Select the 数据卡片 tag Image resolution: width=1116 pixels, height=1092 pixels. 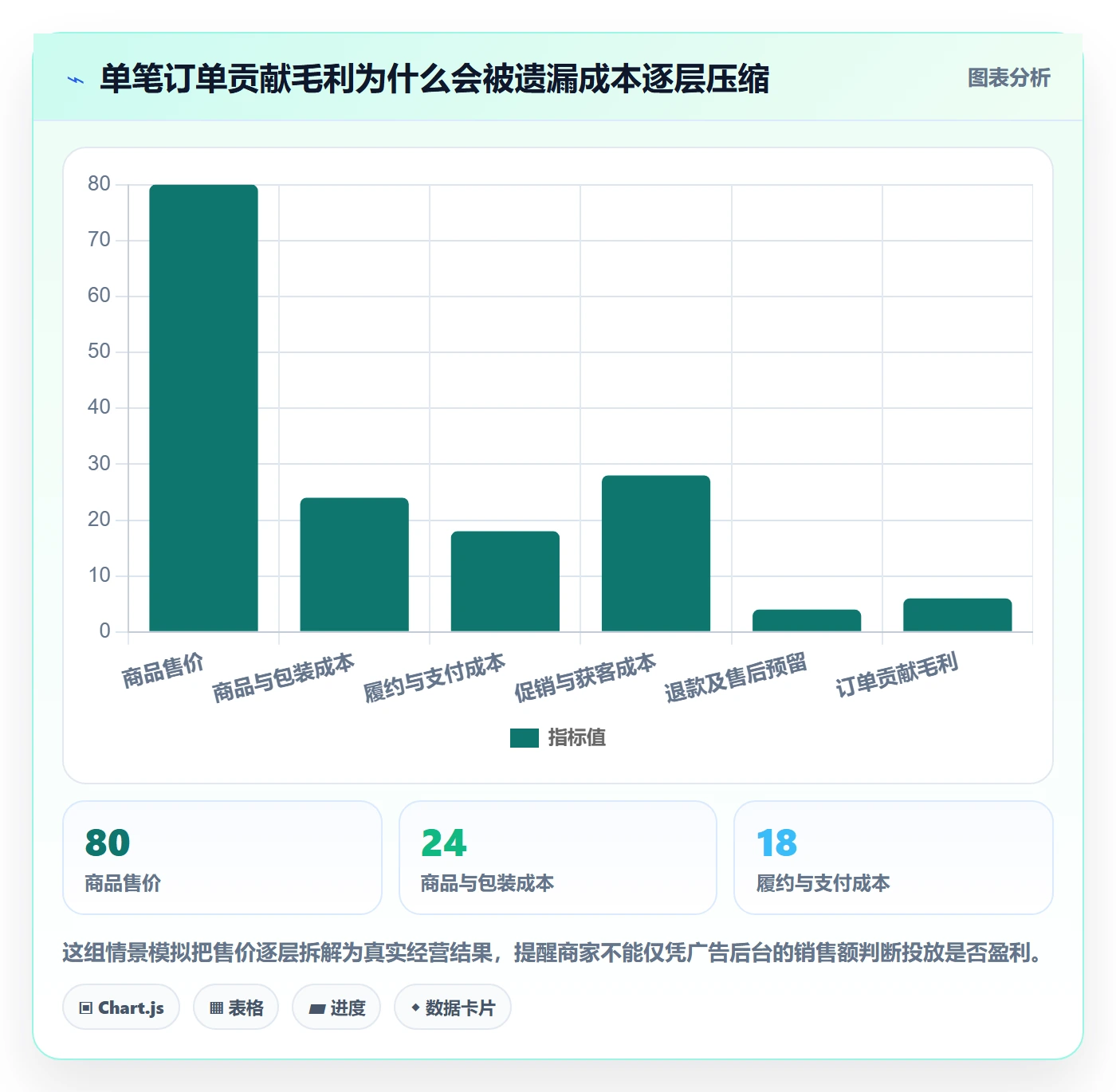(x=453, y=1008)
